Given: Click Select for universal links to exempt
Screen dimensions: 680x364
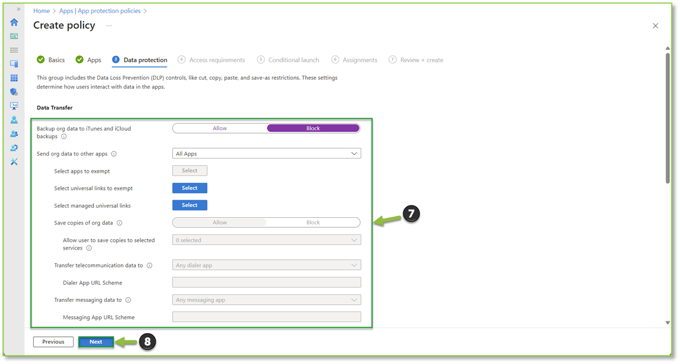Looking at the screenshot, I should pos(190,188).
